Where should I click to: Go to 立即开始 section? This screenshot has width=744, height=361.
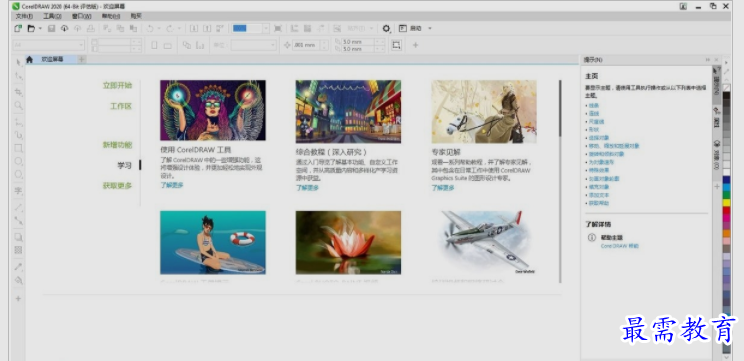click(x=117, y=86)
